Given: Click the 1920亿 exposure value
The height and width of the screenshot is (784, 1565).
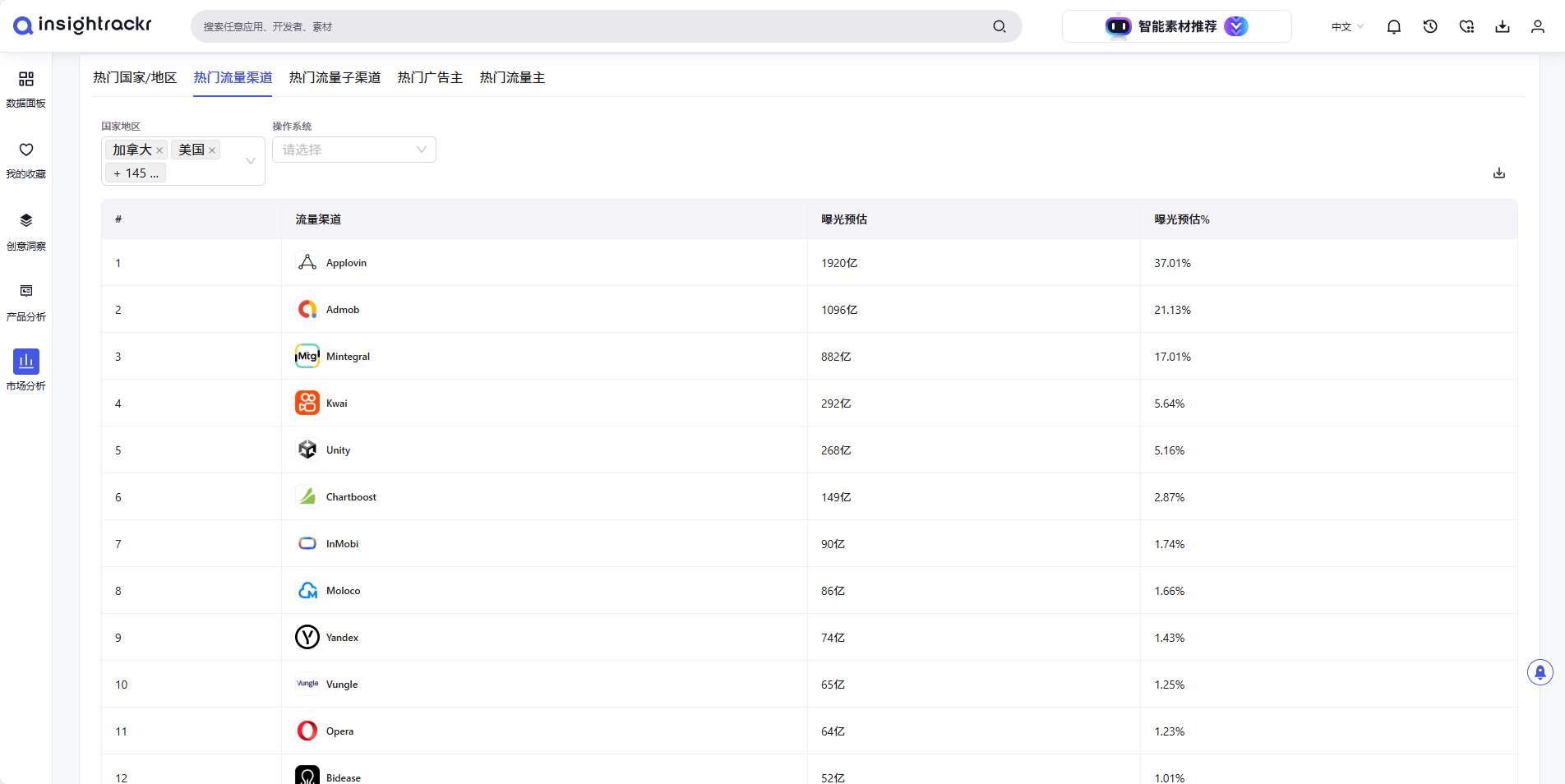Looking at the screenshot, I should click(839, 263).
